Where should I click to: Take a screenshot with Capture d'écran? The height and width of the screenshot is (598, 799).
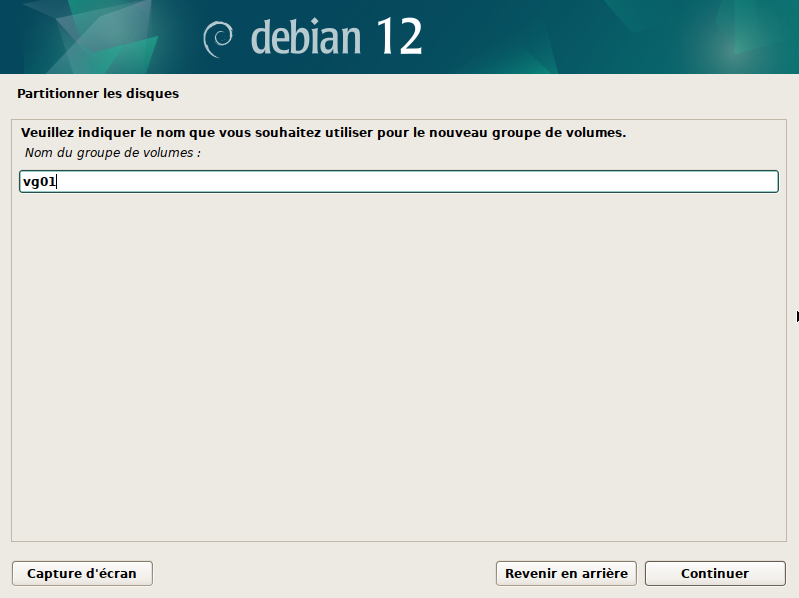(82, 574)
